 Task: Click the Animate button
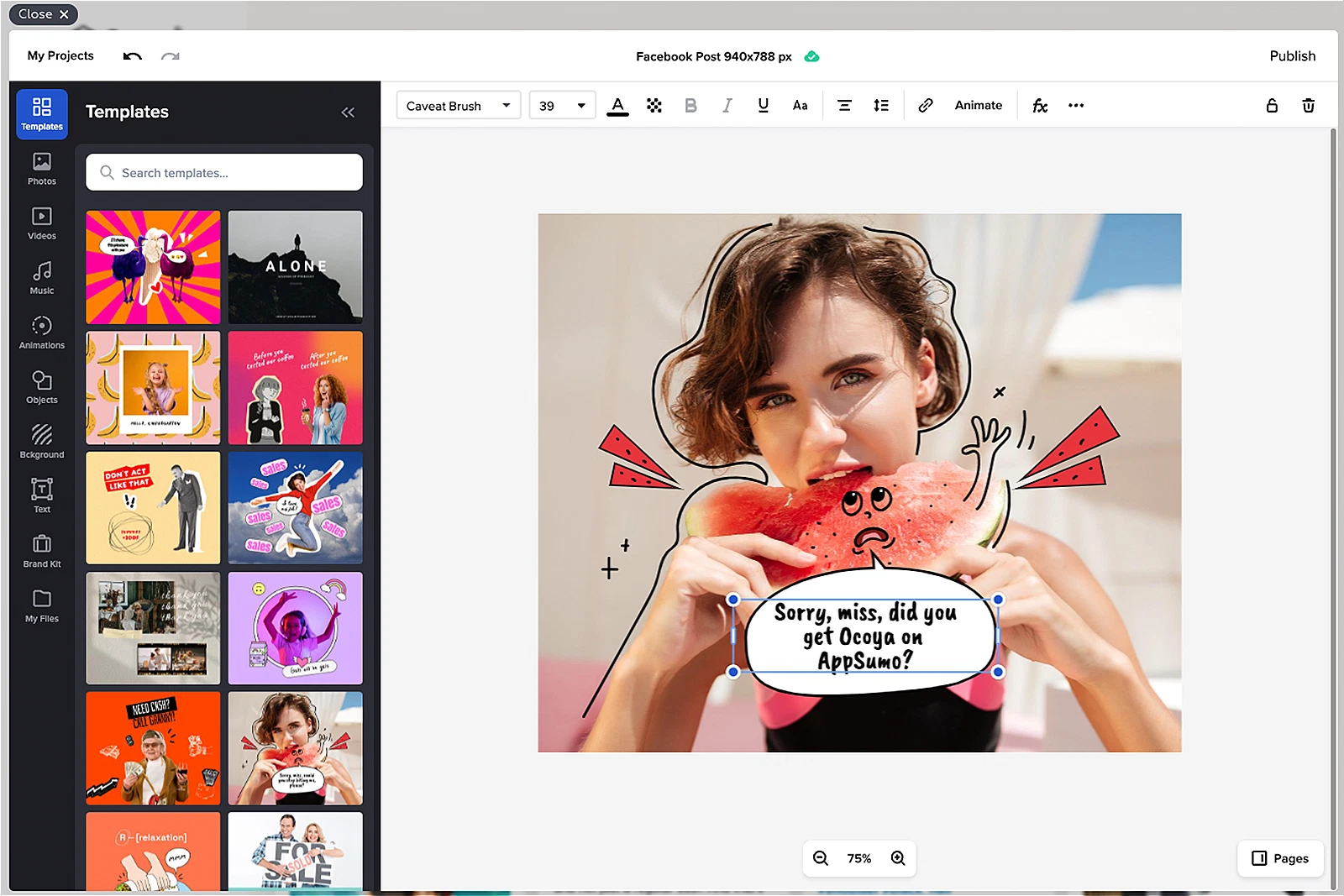pyautogui.click(x=978, y=106)
